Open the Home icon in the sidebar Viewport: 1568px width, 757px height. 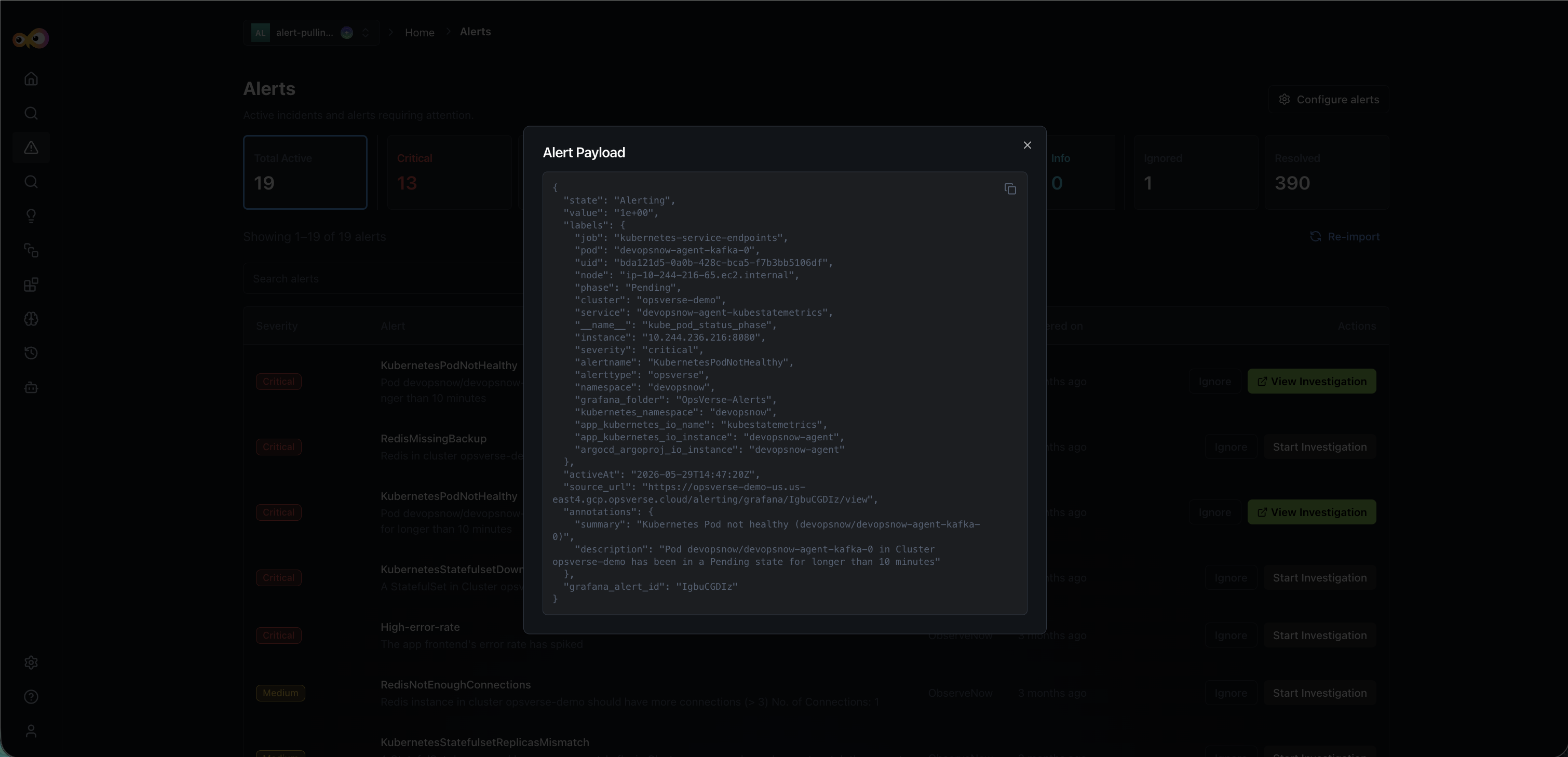pyautogui.click(x=31, y=79)
